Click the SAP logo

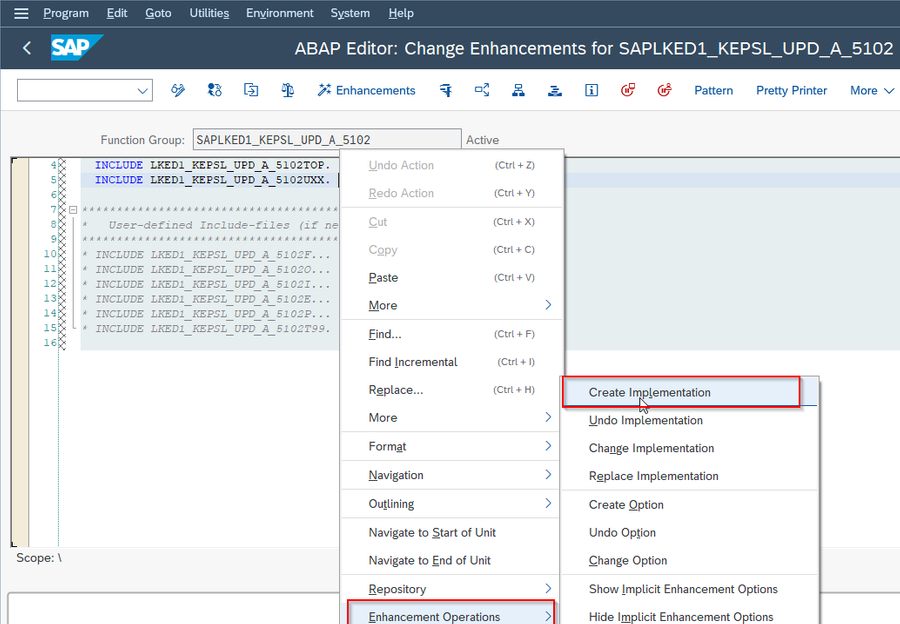tap(76, 47)
